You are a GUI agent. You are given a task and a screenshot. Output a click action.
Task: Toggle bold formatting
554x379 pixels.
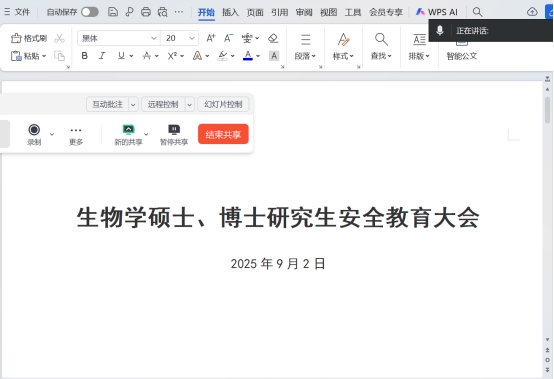[x=84, y=56]
